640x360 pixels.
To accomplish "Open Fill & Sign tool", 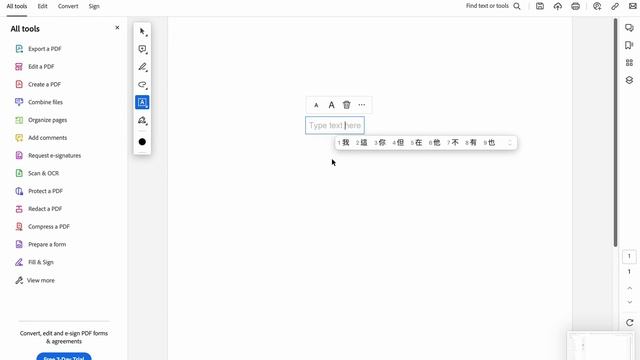I will click(35, 262).
